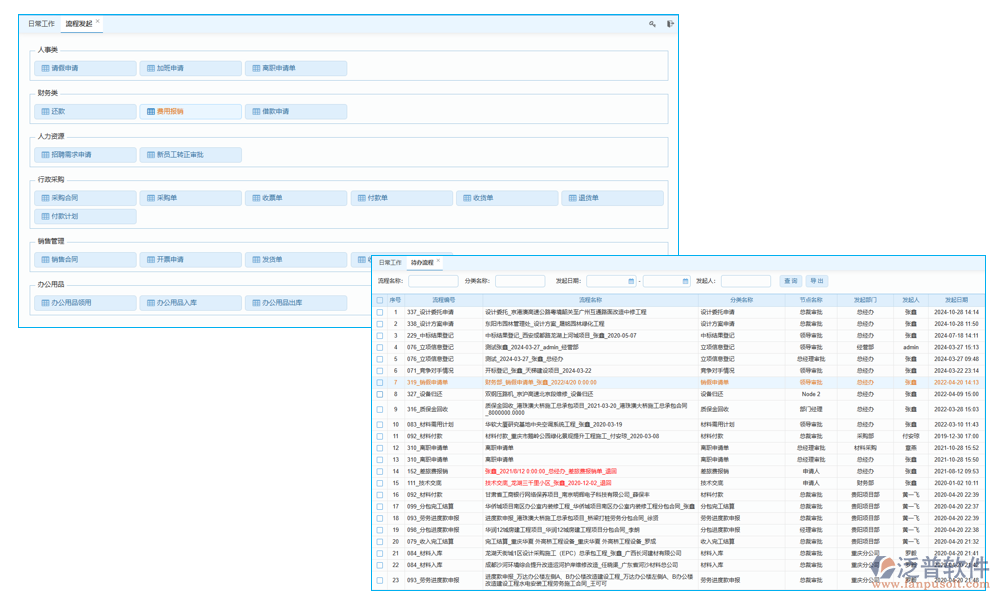Open the red 技术交底 returned workflow name

pyautogui.click(x=548, y=483)
